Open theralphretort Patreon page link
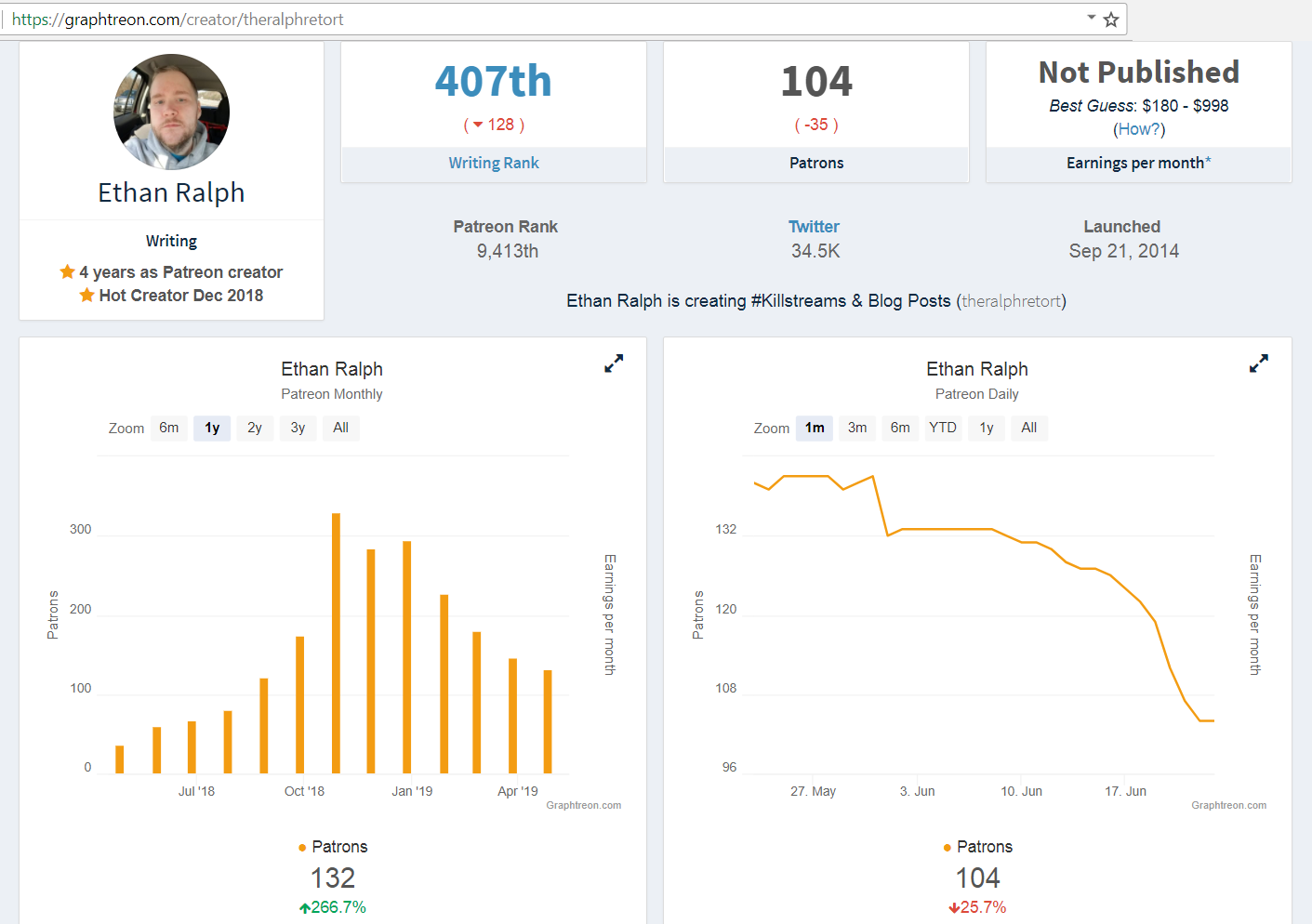1312x924 pixels. point(1011,301)
